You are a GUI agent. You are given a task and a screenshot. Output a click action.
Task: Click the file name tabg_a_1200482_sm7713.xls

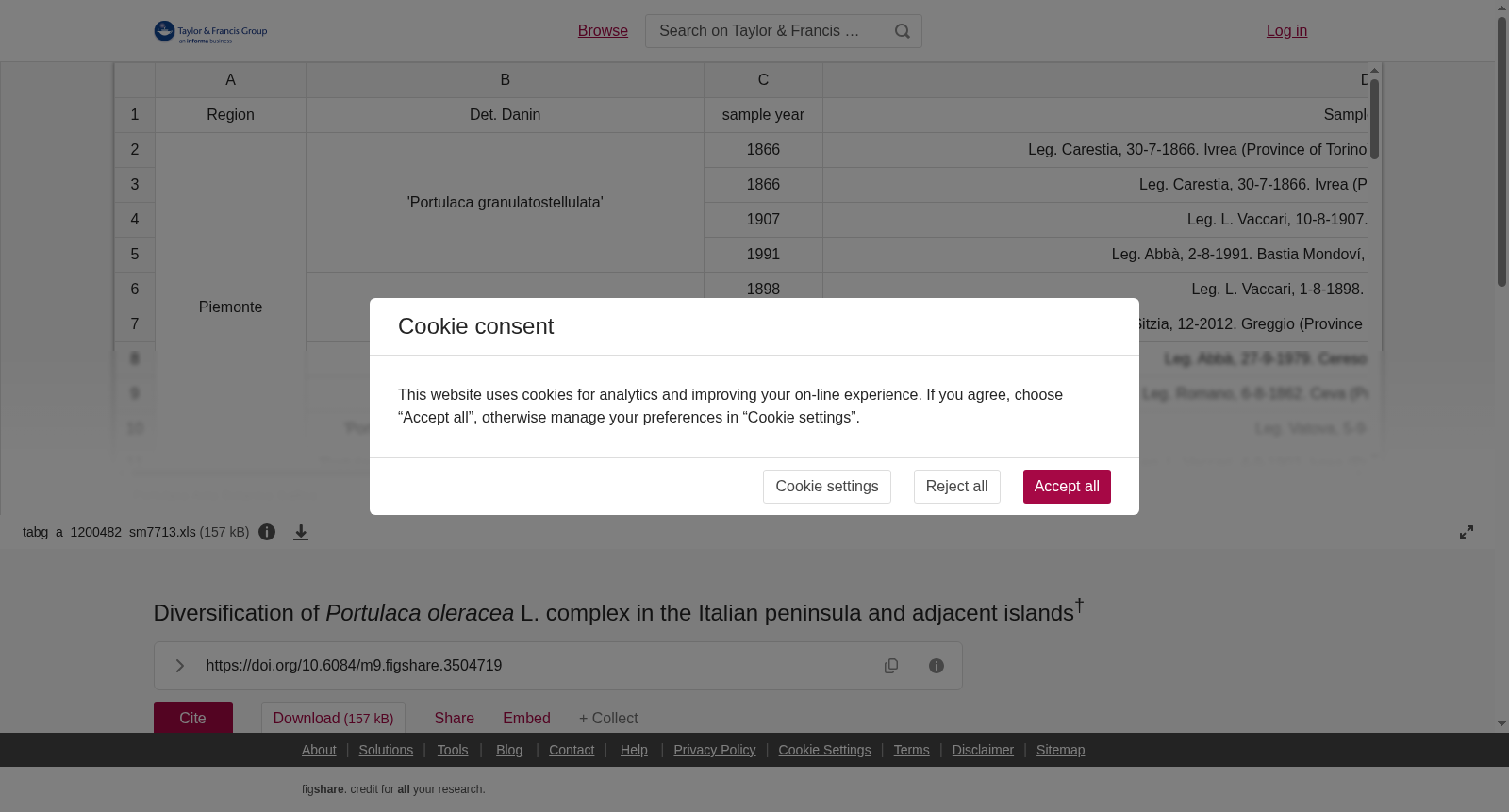[x=109, y=532]
